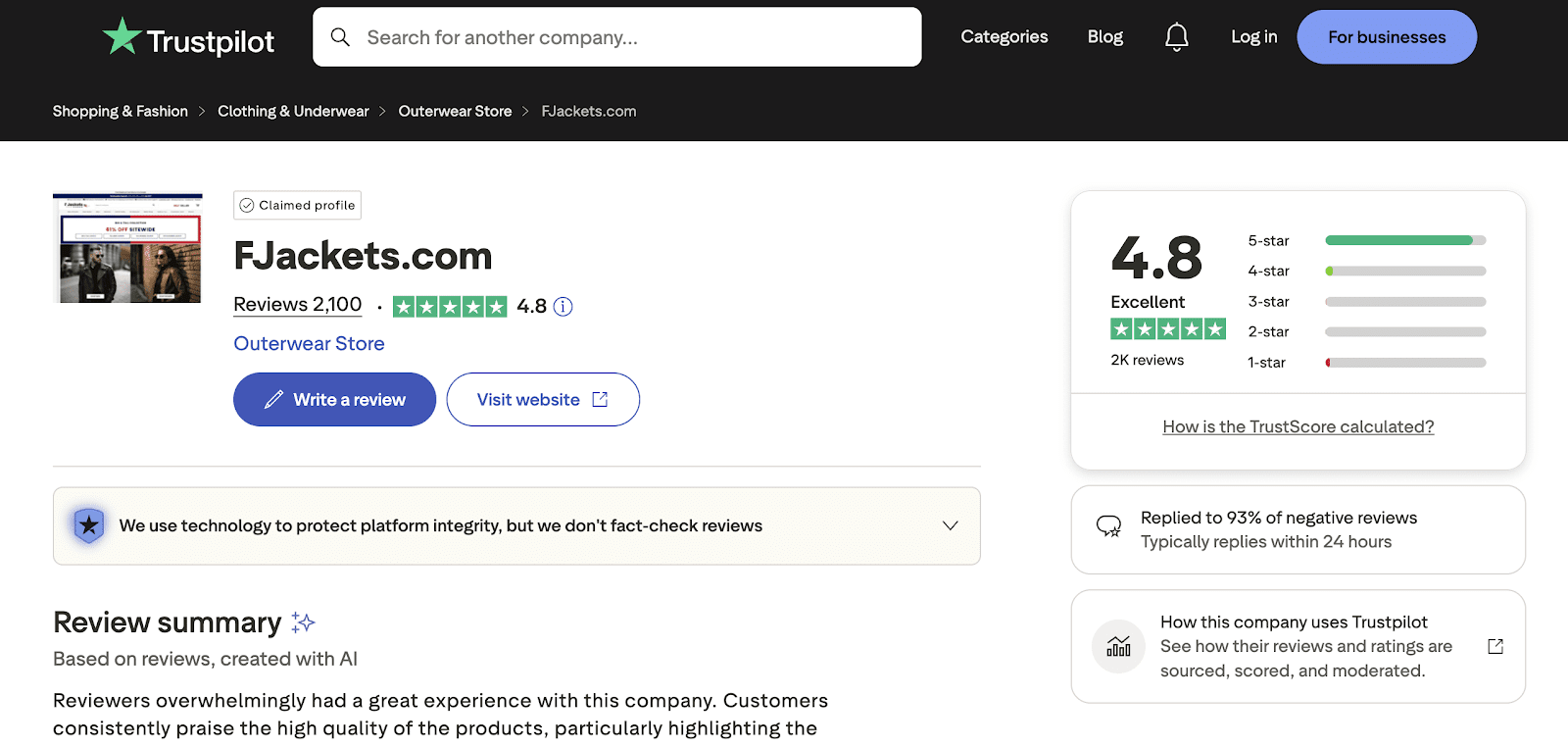Viewport: 1568px width, 746px height.
Task: Click the pencil icon in Write a review
Action: point(273,399)
